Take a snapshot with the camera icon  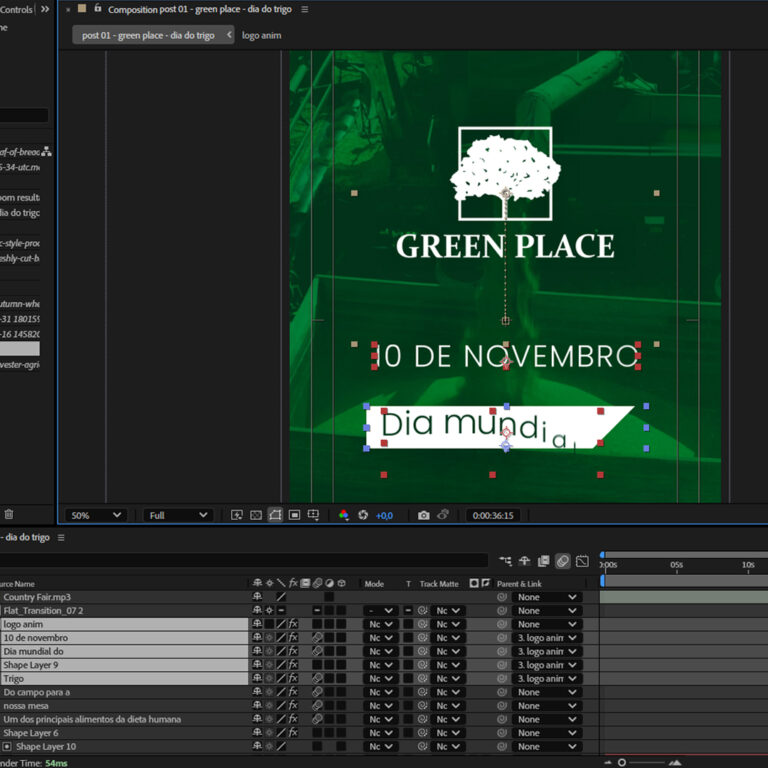[x=423, y=515]
